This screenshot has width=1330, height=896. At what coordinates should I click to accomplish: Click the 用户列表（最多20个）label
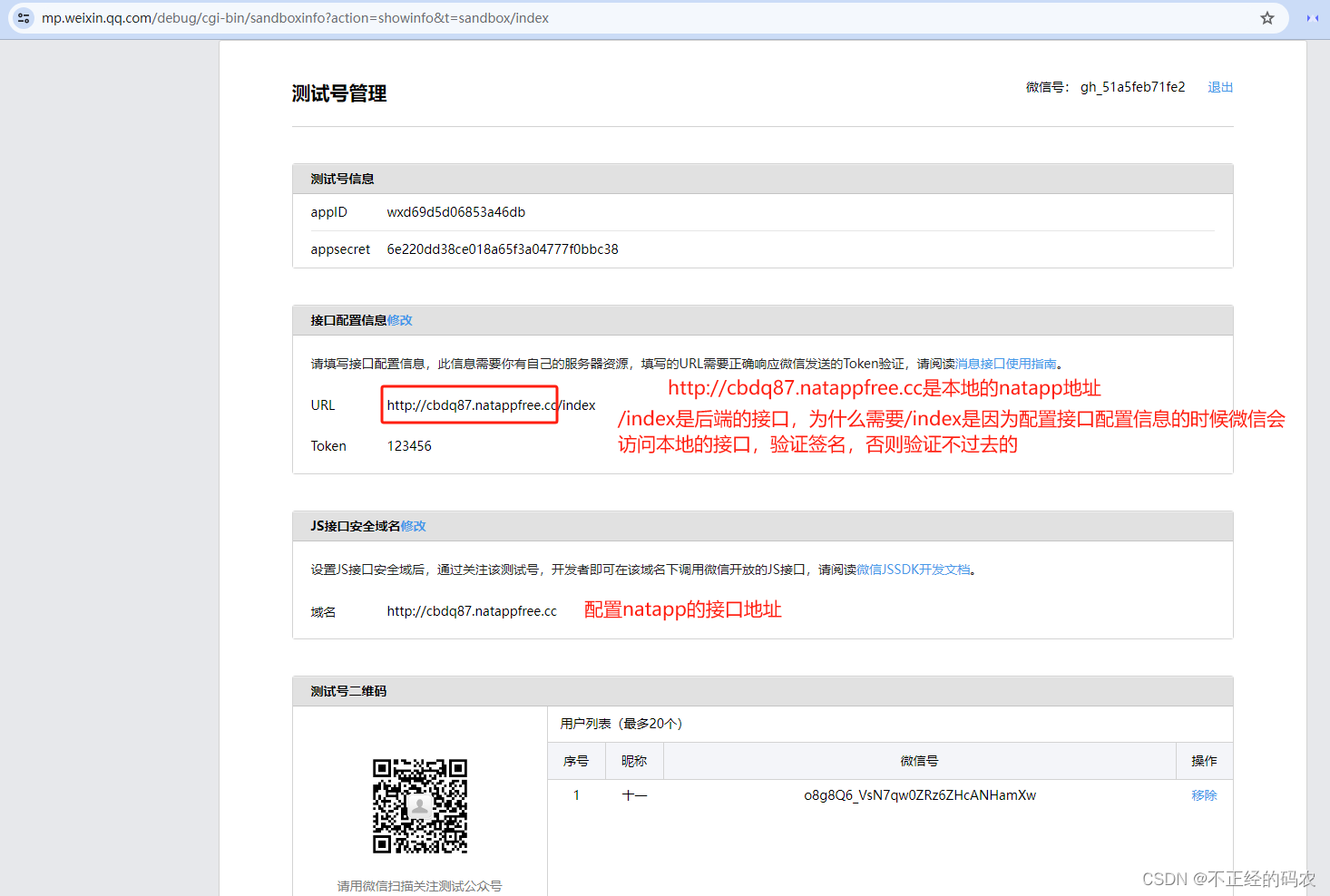[621, 724]
